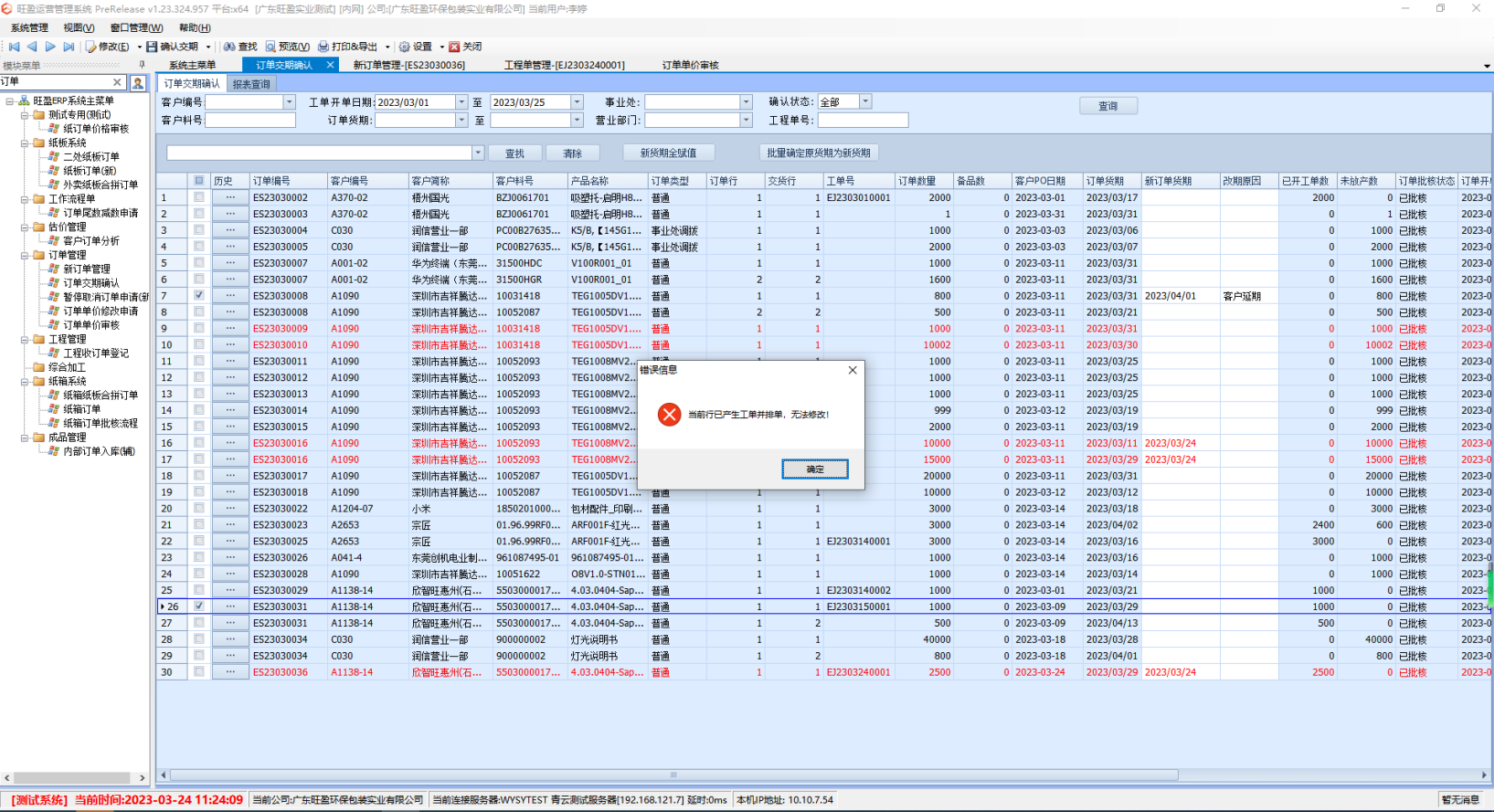Tick the checkbox in row 30
This screenshot has width=1494, height=812.
click(x=199, y=672)
